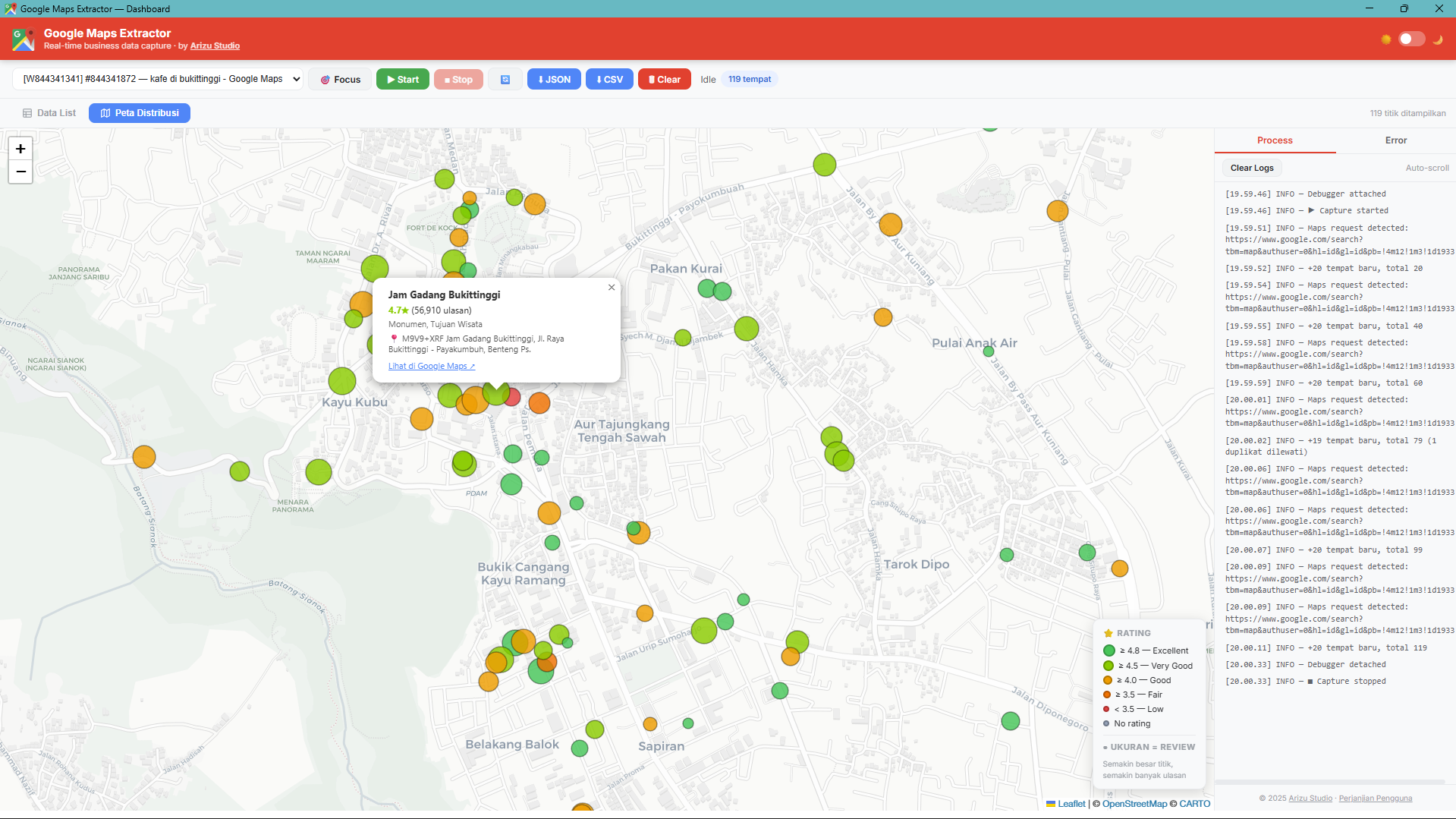Close the Jam Gadang Bukittinggi popup

coord(611,288)
